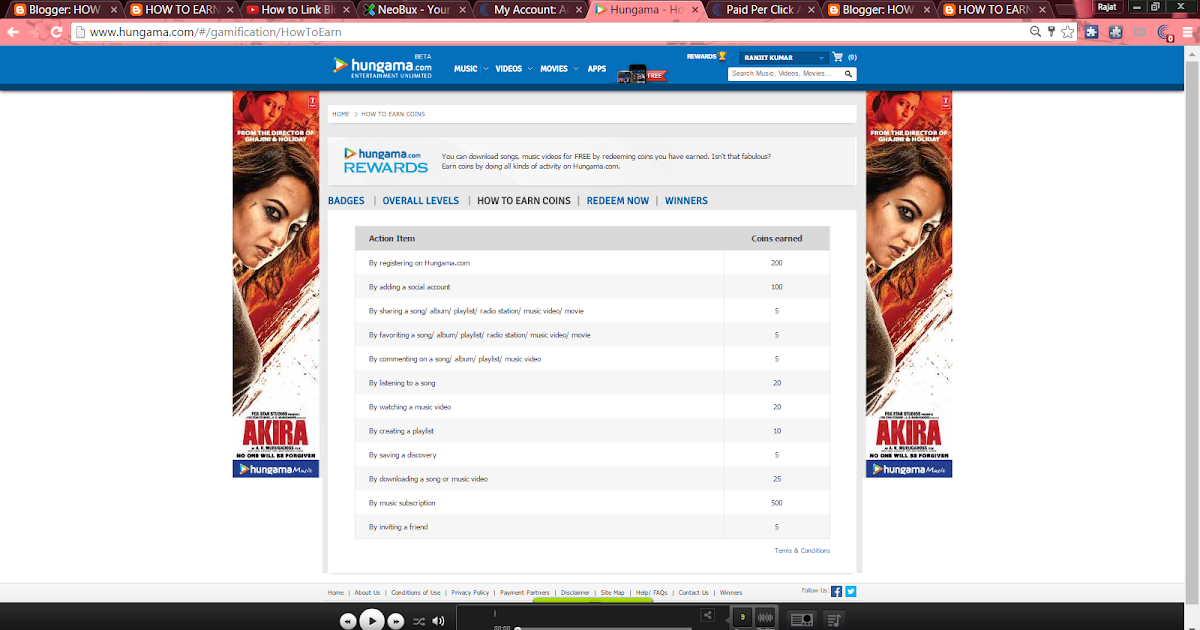Expand the VIDEOS menu dropdown arrow
The width and height of the screenshot is (1200, 630).
(x=530, y=69)
